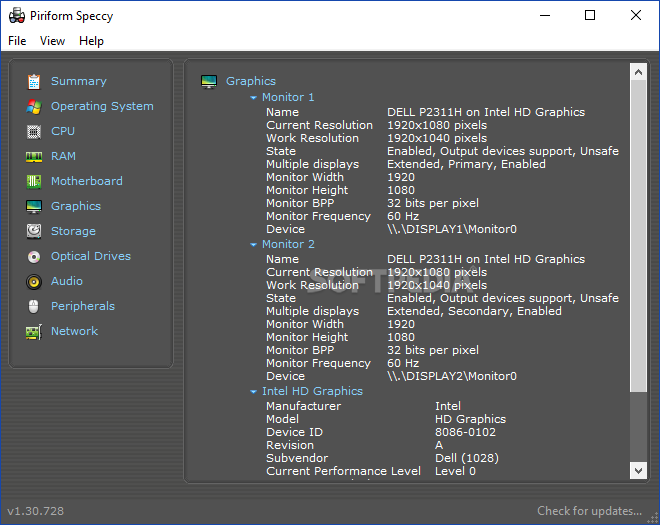Open the View menu
The height and width of the screenshot is (525, 660).
pos(52,41)
